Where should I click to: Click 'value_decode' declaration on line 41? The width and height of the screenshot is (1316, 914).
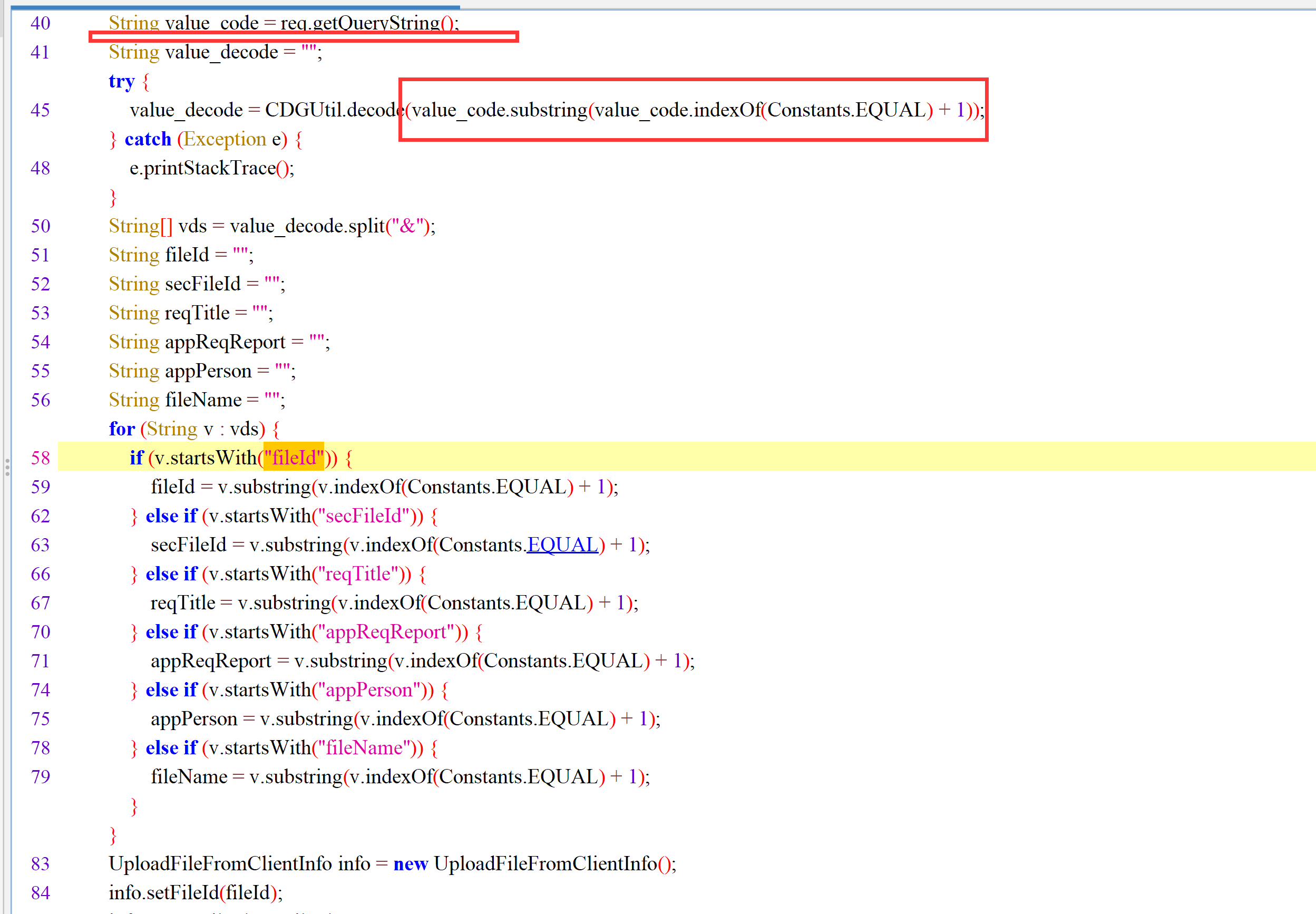[222, 52]
